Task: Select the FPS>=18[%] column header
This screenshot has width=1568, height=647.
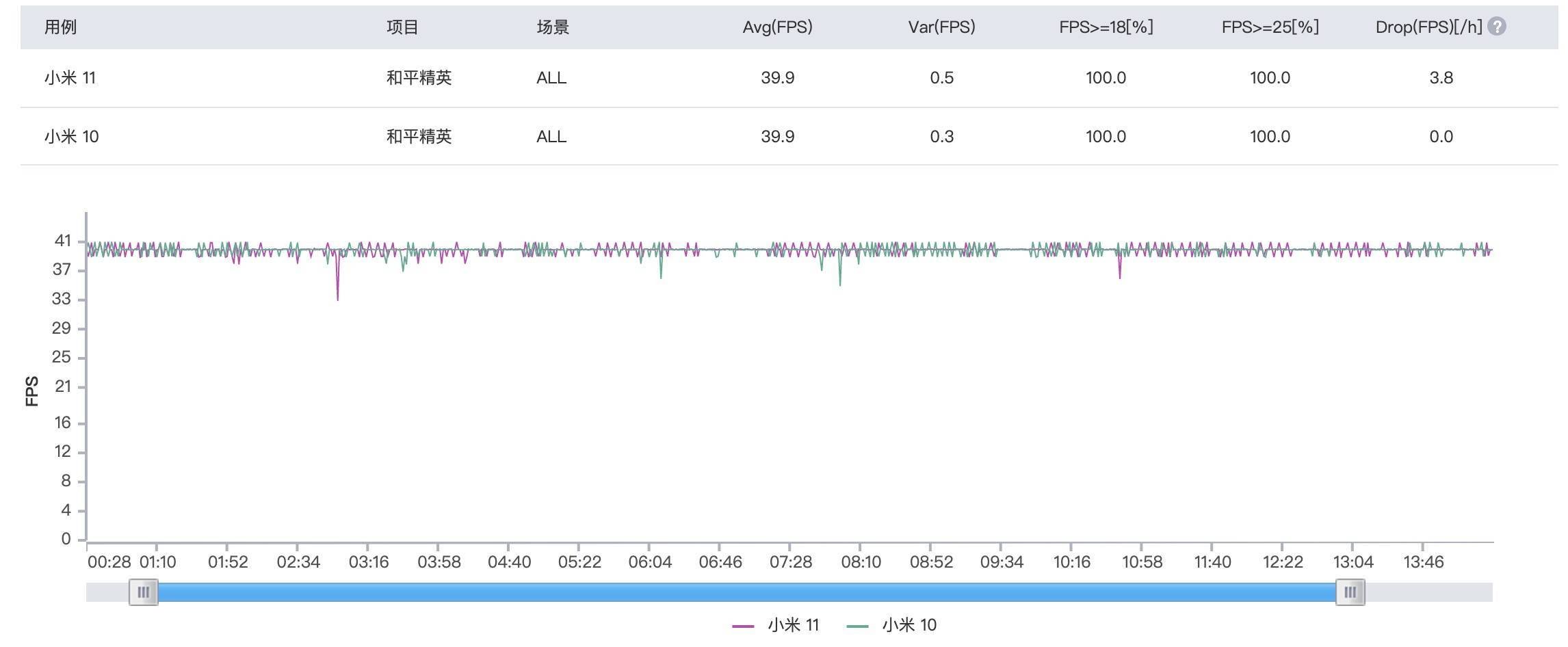Action: (x=1106, y=27)
